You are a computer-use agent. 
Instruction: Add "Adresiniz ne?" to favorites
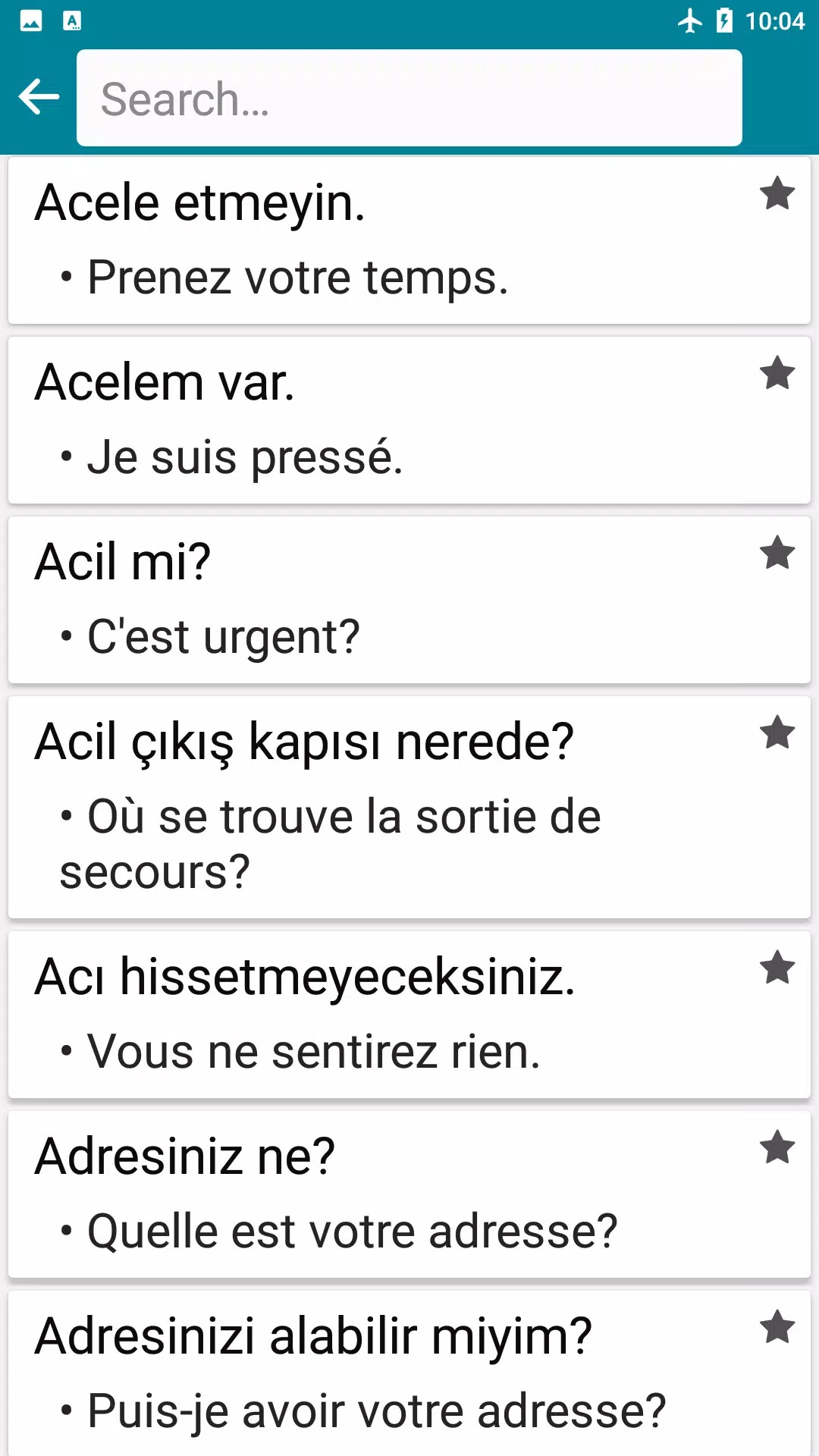777,1148
